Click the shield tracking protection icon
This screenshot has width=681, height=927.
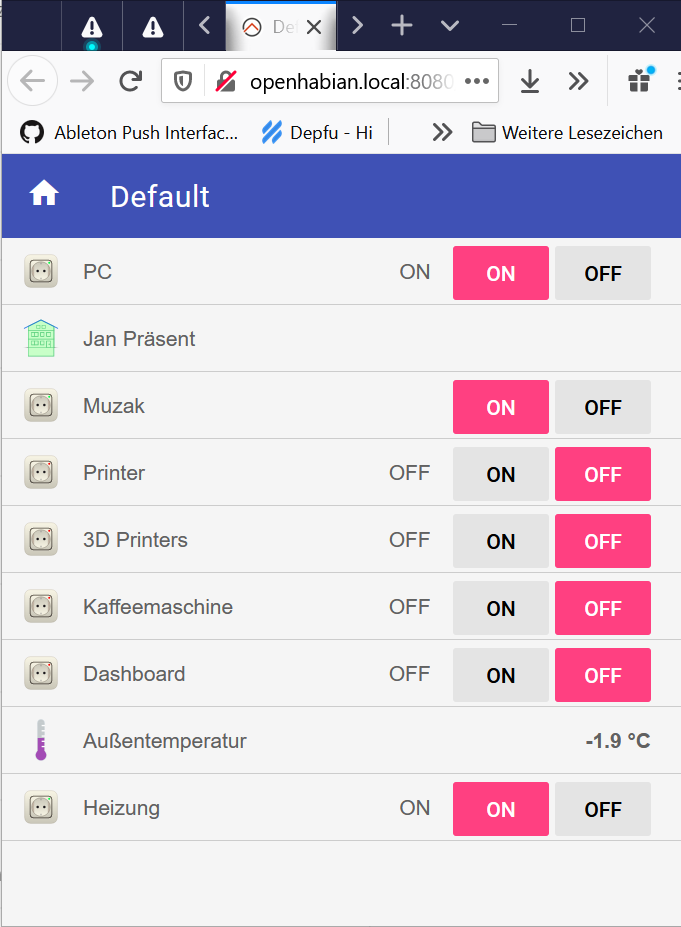(183, 81)
